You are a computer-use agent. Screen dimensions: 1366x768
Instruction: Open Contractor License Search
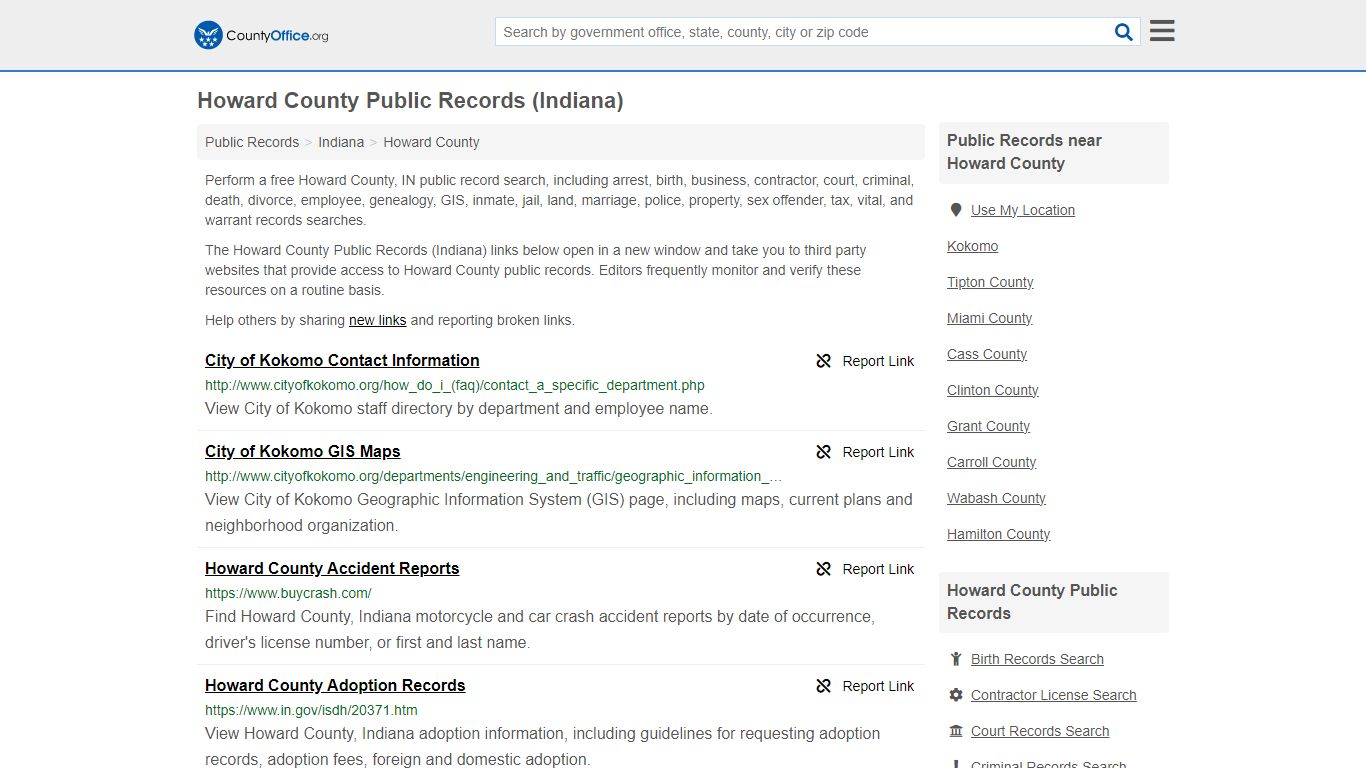(x=1053, y=695)
